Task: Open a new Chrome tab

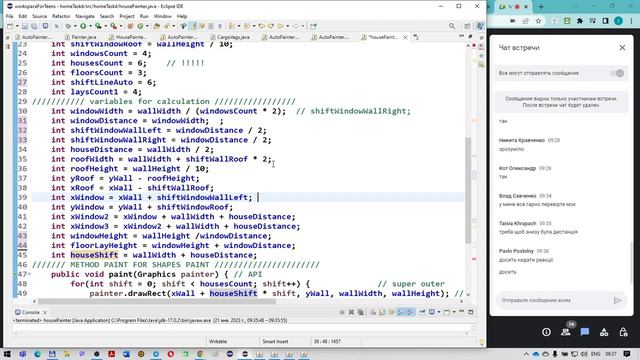Action: point(541,7)
